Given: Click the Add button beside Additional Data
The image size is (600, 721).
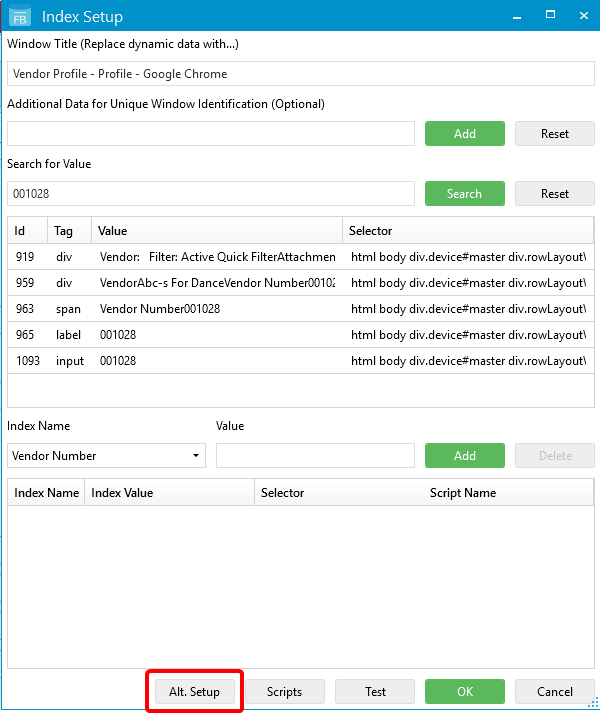Looking at the screenshot, I should [465, 134].
